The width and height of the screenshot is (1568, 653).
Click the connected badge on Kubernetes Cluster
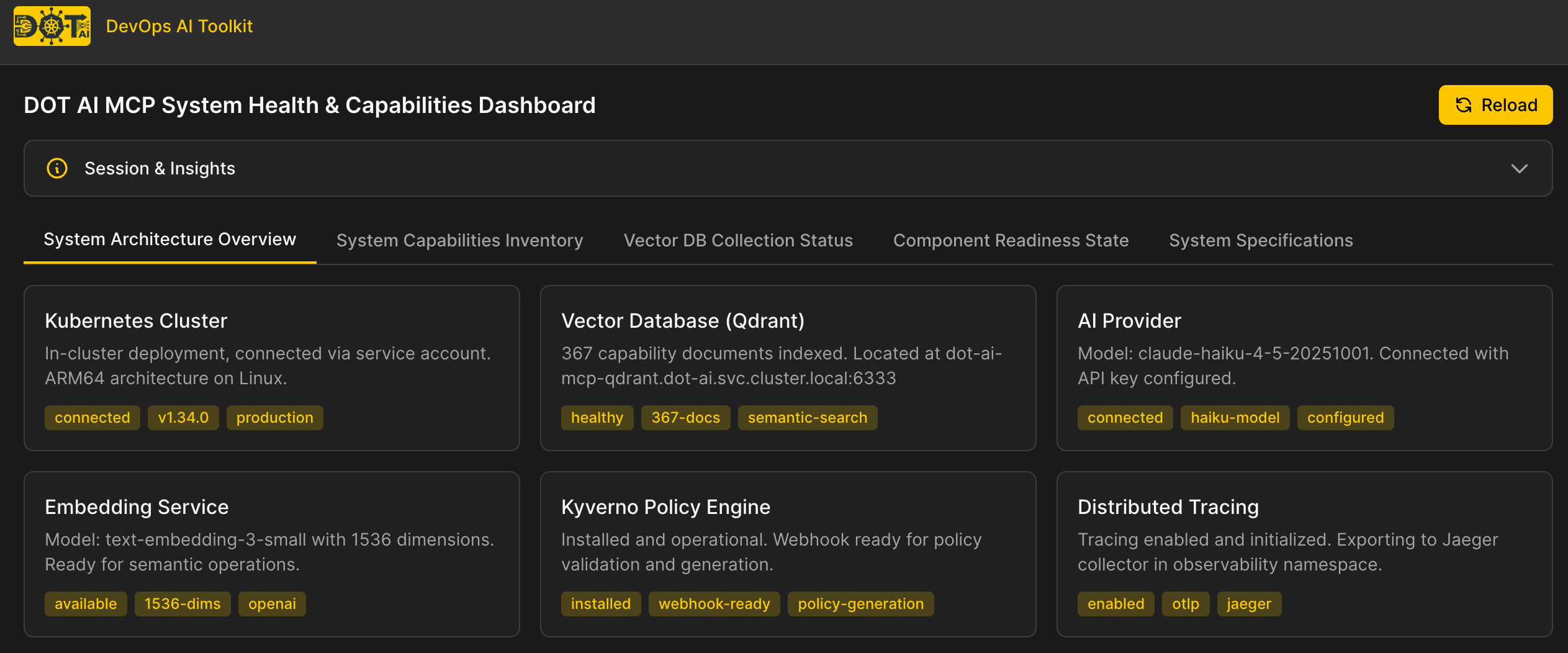coord(92,417)
